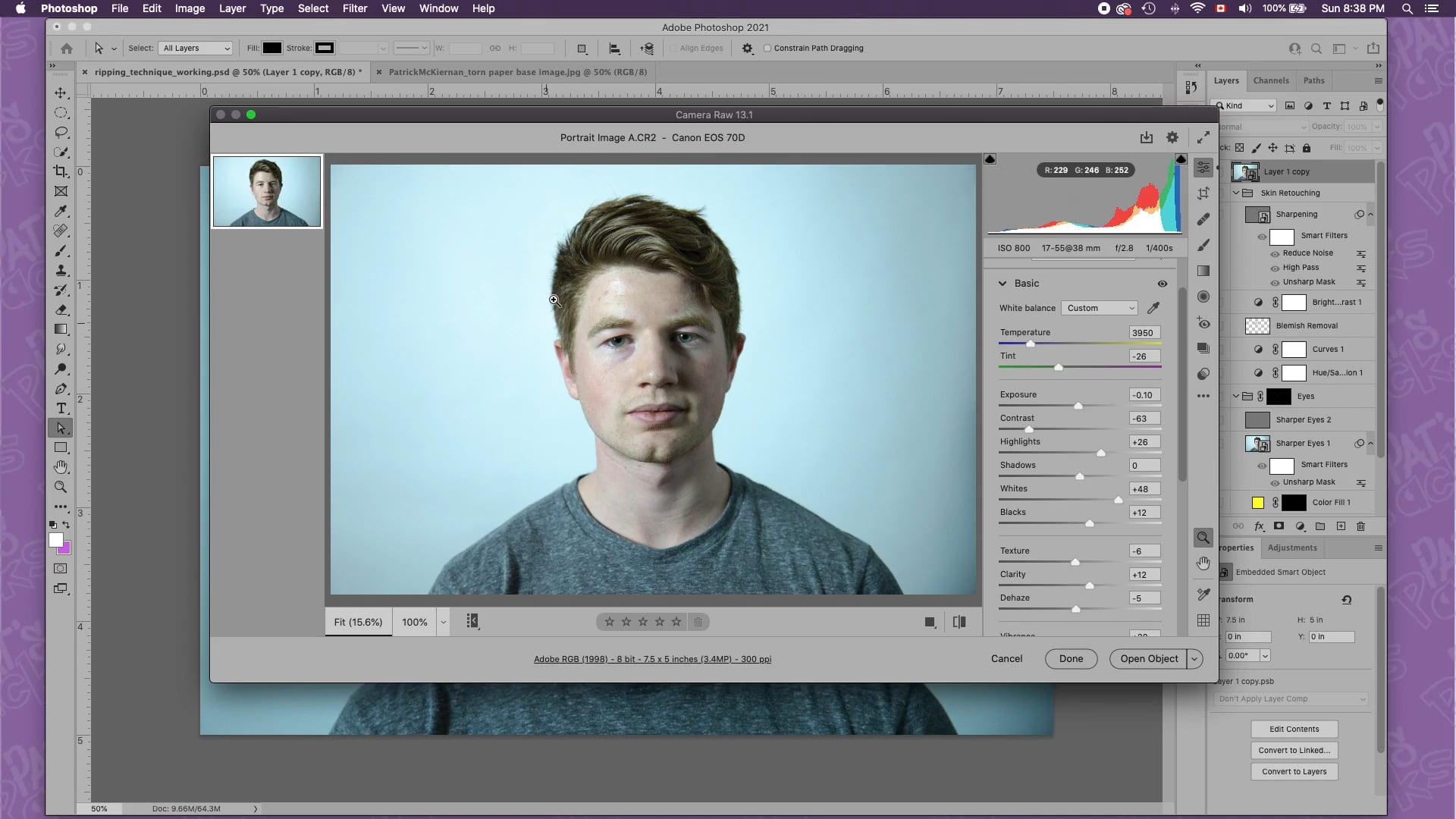Select the Move tool in Photoshop toolbar

pyautogui.click(x=61, y=93)
